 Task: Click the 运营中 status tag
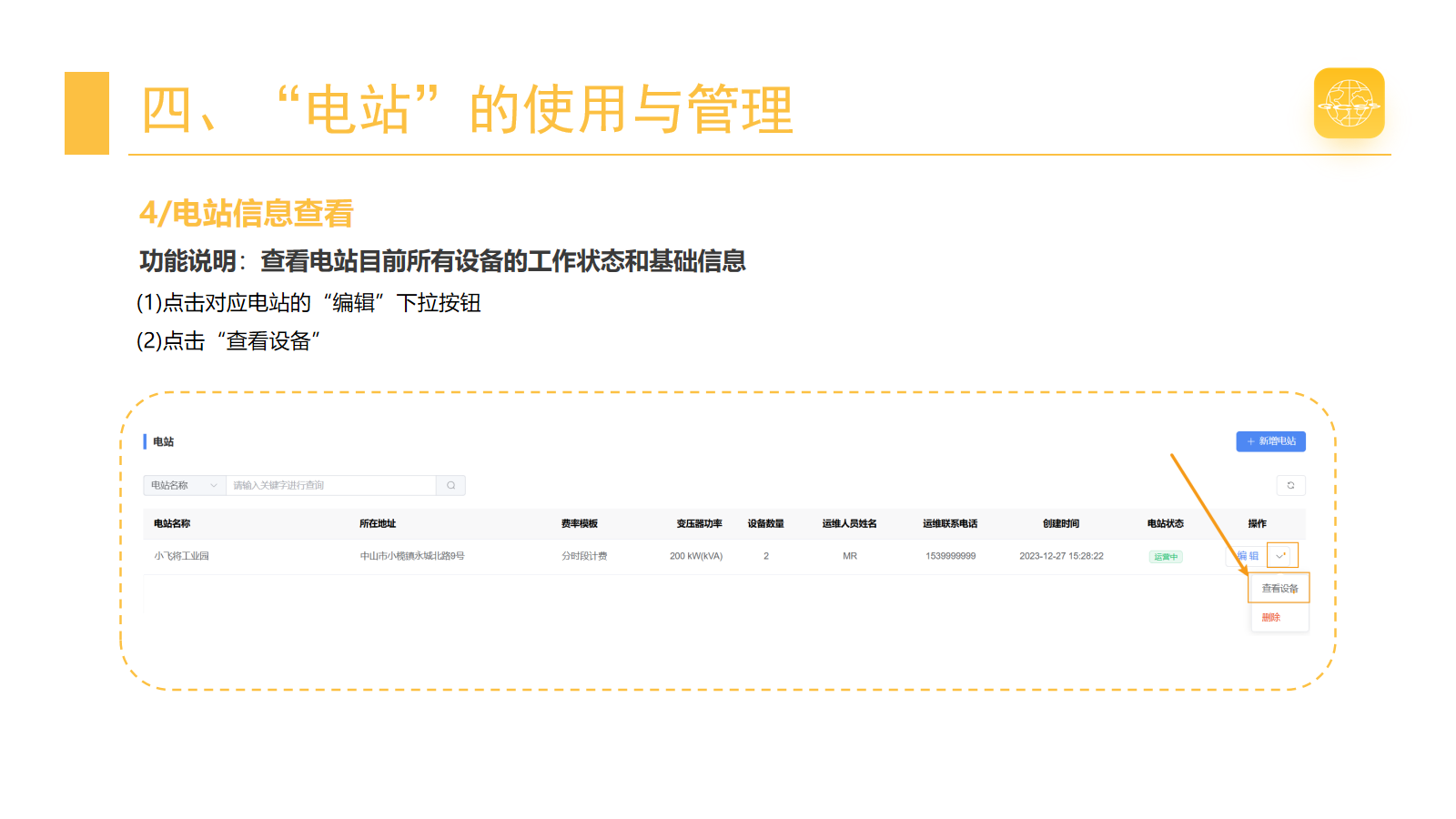coord(1166,556)
